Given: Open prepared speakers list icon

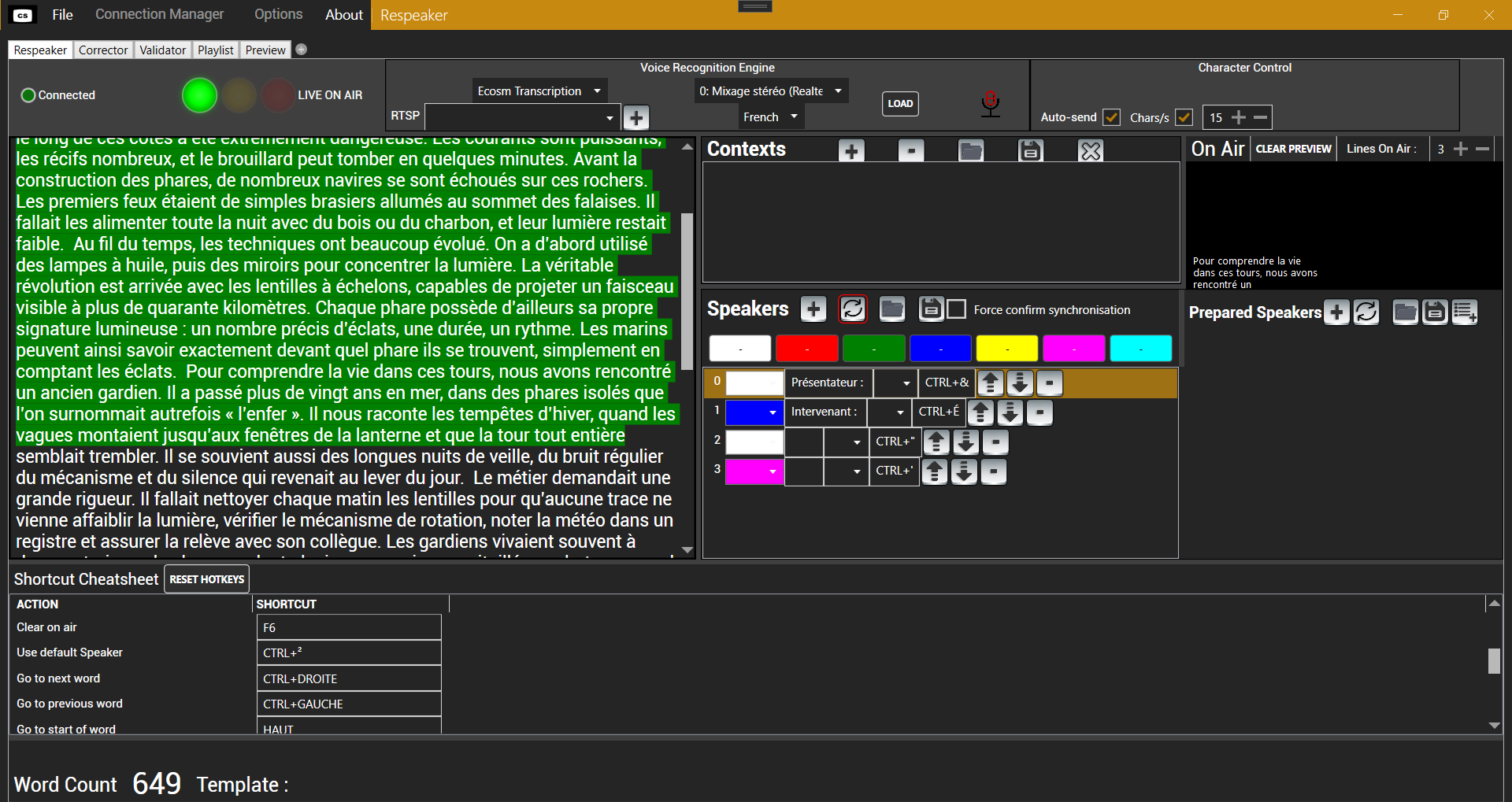Looking at the screenshot, I should [1465, 312].
